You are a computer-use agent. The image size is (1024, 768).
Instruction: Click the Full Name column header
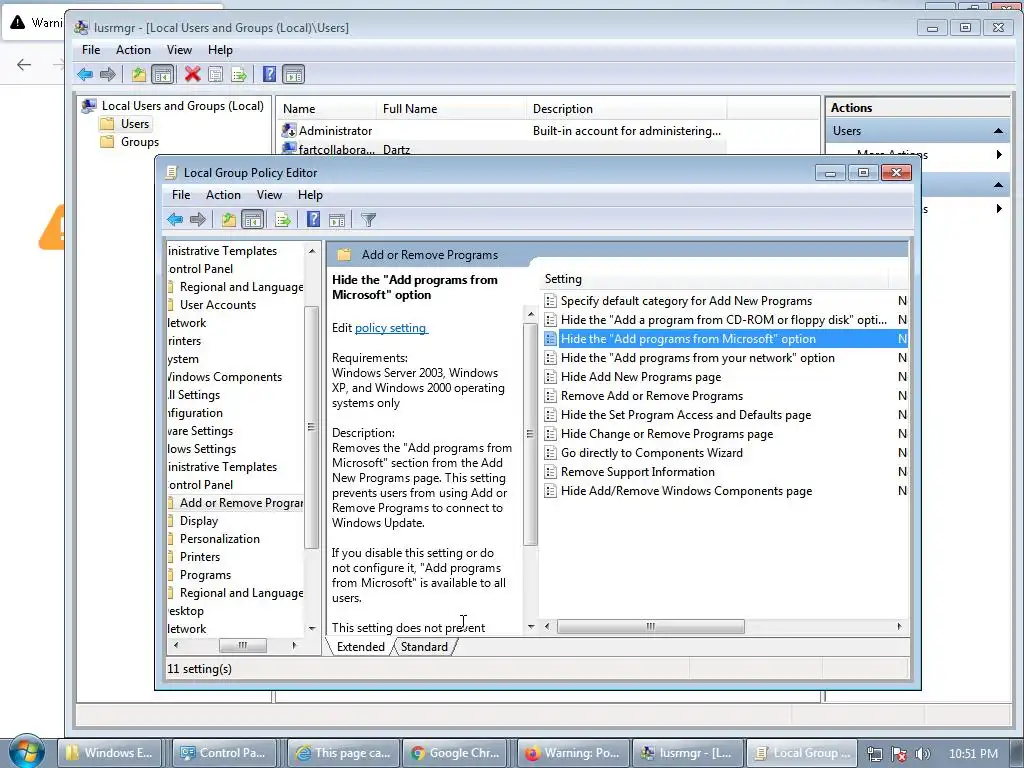pyautogui.click(x=451, y=109)
